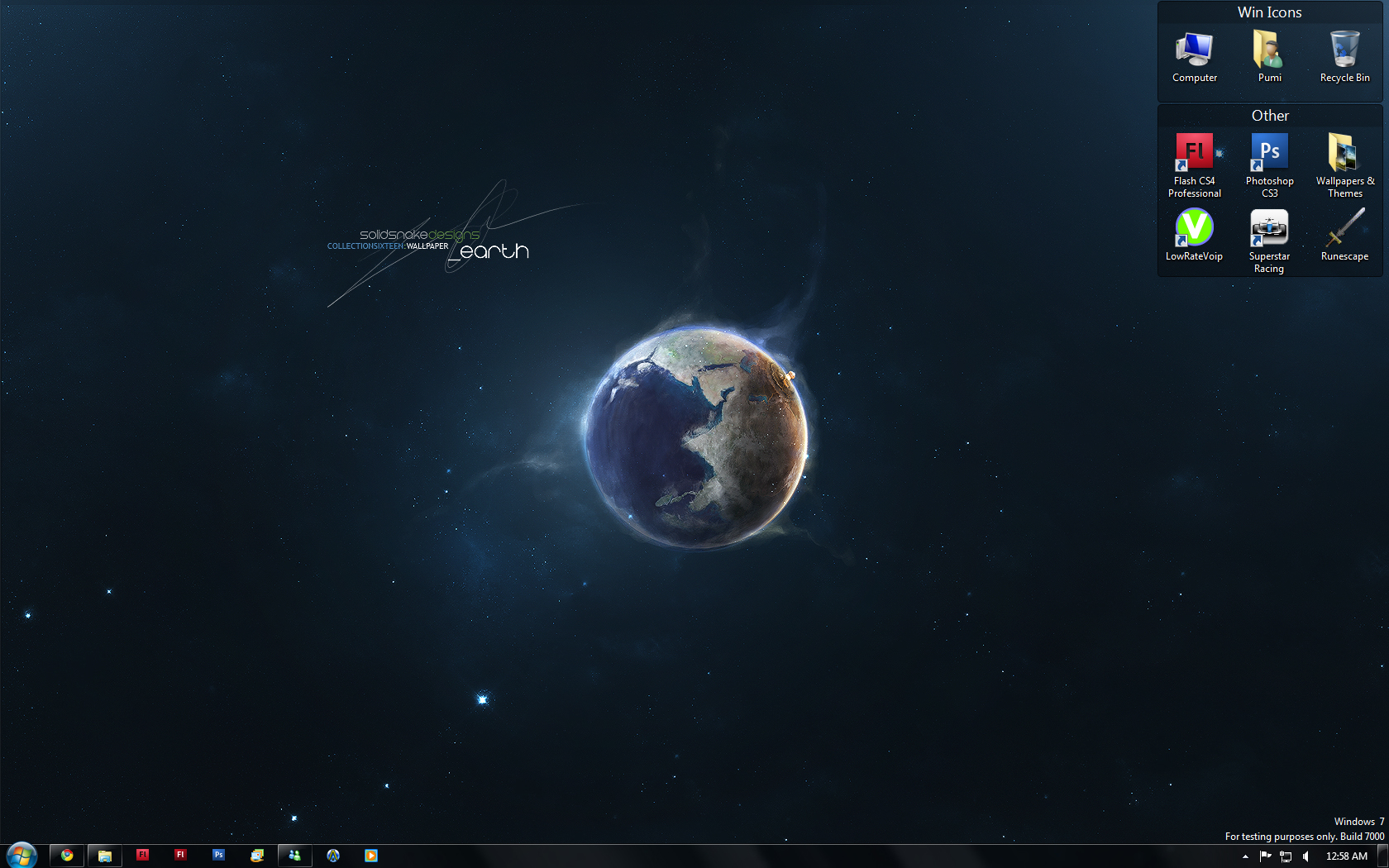Launch the Photoshop CS3 desktop shortcut

1269,165
